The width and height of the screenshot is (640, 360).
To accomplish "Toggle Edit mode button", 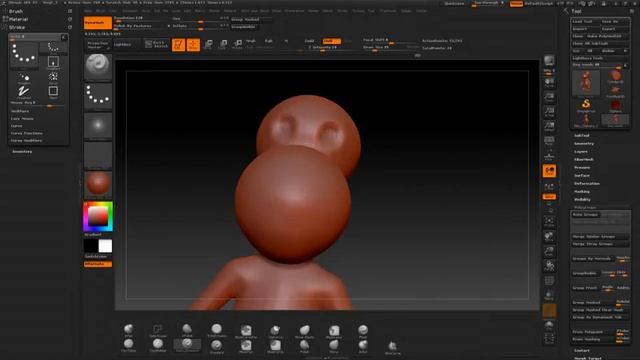I will (x=178, y=44).
